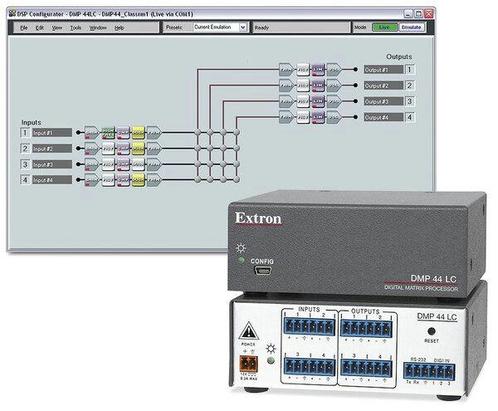
Task: Open the File menu
Action: pyautogui.click(x=24, y=28)
